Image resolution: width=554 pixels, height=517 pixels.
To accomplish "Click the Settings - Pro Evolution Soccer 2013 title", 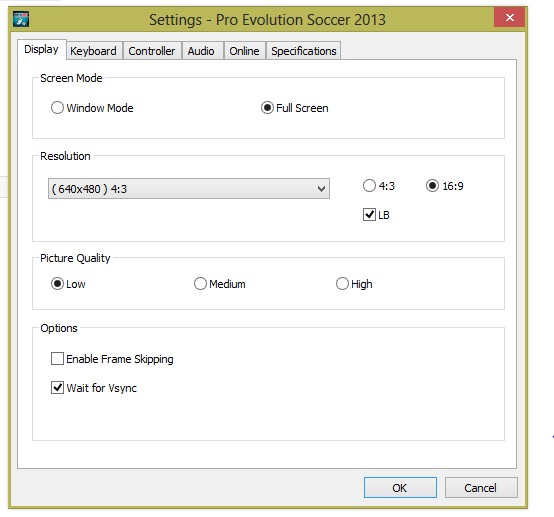I will click(267, 20).
